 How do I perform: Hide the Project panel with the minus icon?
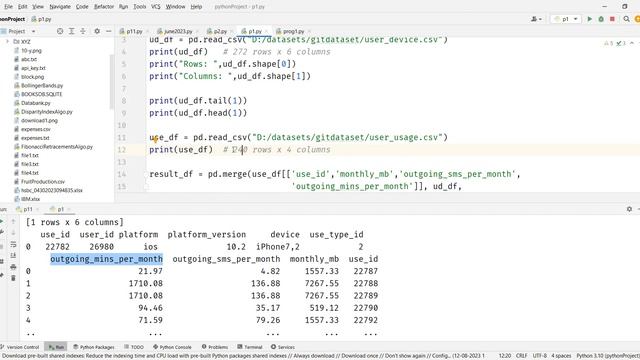pos(109,31)
